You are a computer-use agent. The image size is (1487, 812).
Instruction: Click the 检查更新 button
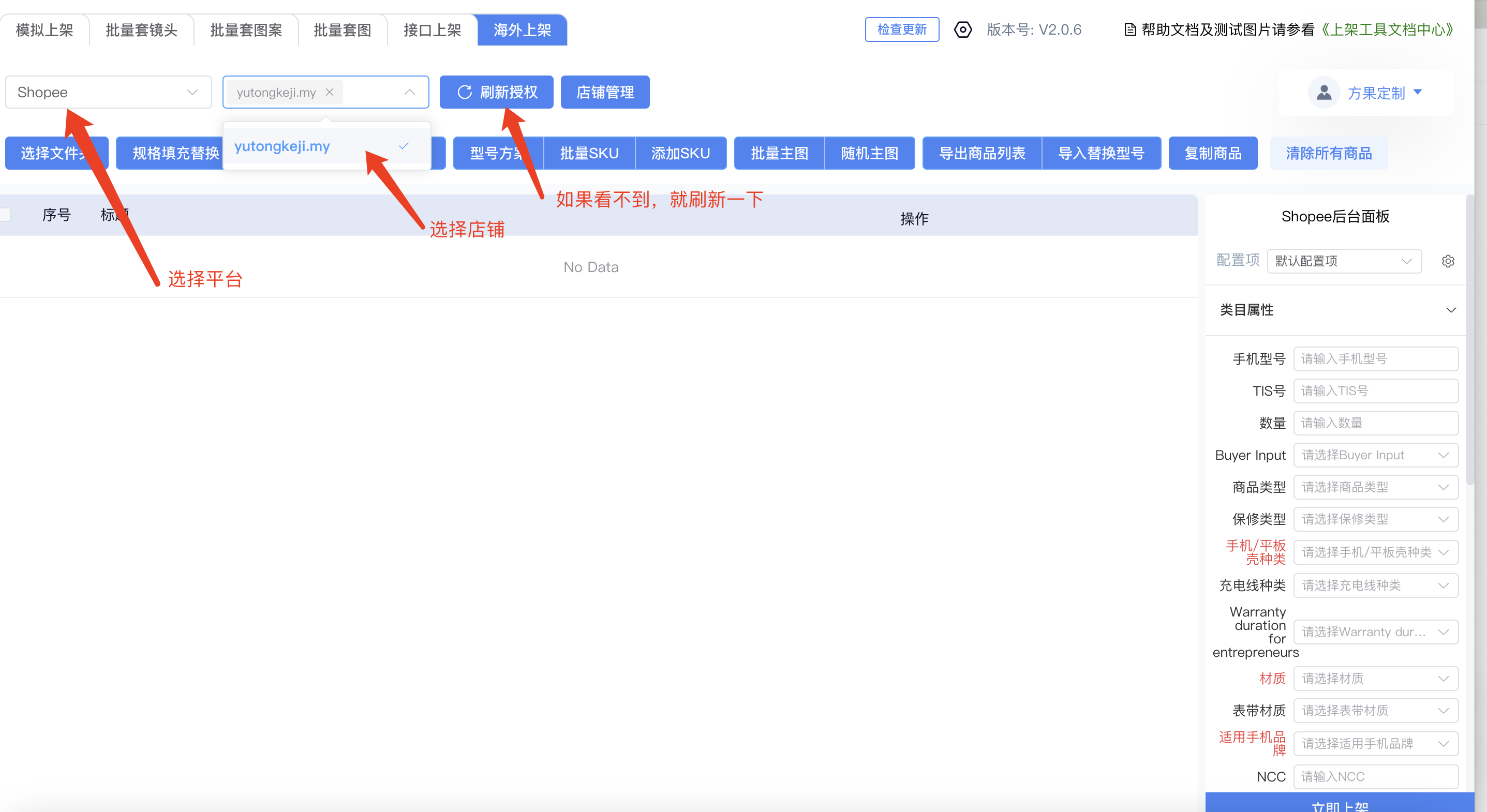click(x=901, y=29)
